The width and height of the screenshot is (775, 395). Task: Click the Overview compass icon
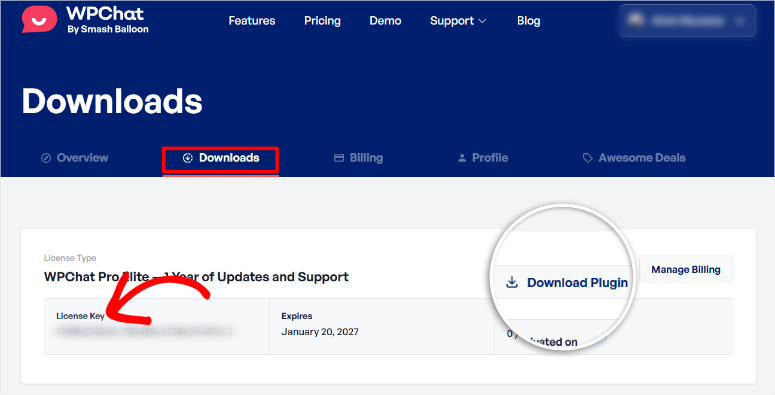[46, 158]
